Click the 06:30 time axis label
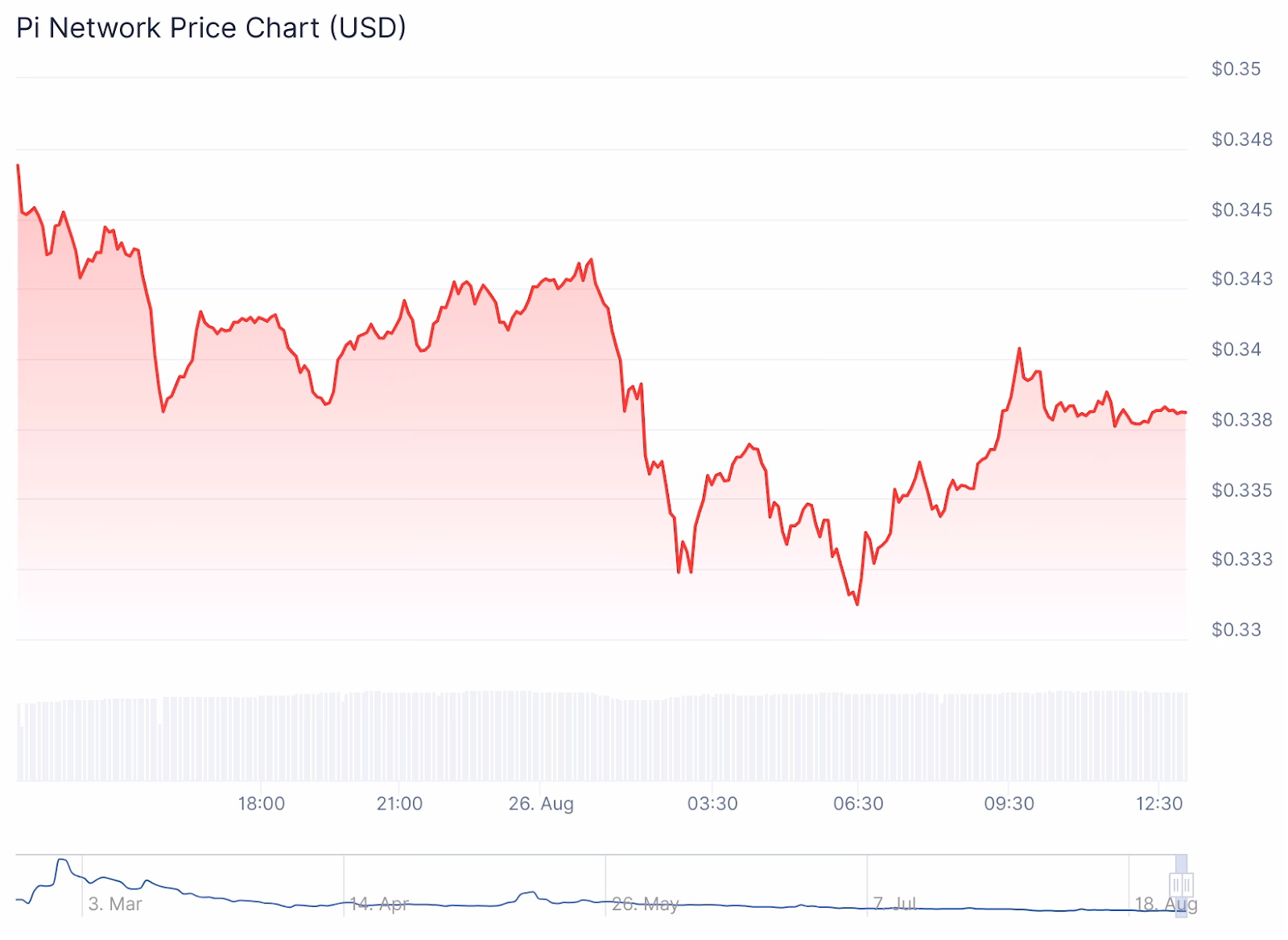Screen dimensions: 1288x940 click(x=858, y=803)
